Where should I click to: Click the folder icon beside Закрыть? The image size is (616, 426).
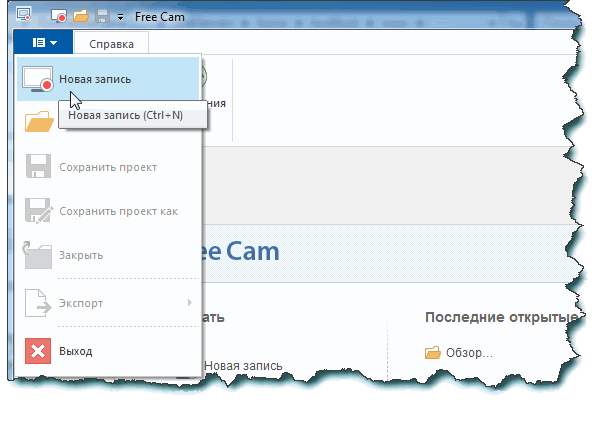pos(37,255)
